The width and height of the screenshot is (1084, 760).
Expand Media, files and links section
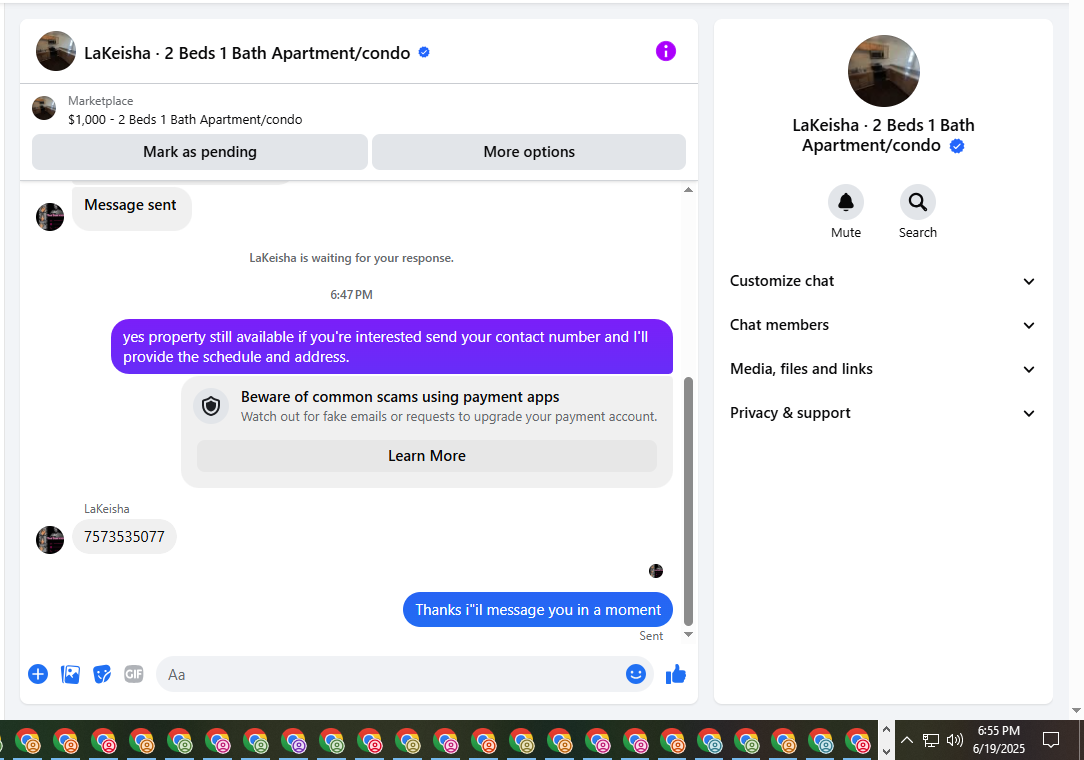[x=883, y=369]
